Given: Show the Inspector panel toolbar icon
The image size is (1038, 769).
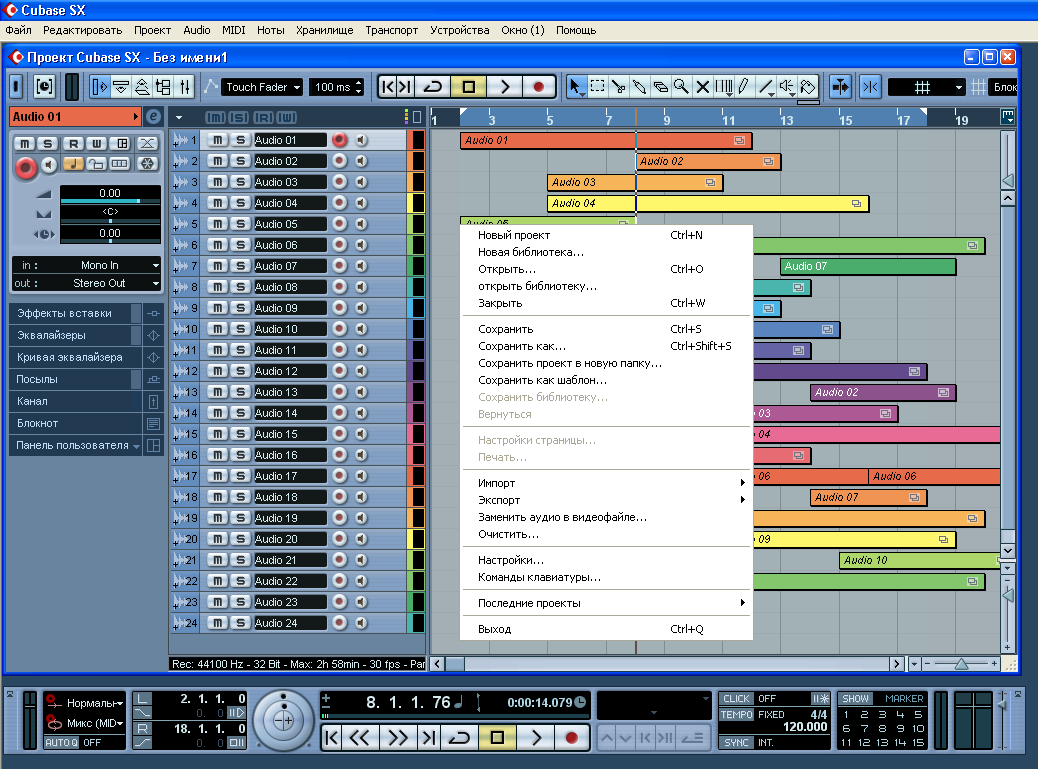Looking at the screenshot, I should [x=99, y=87].
